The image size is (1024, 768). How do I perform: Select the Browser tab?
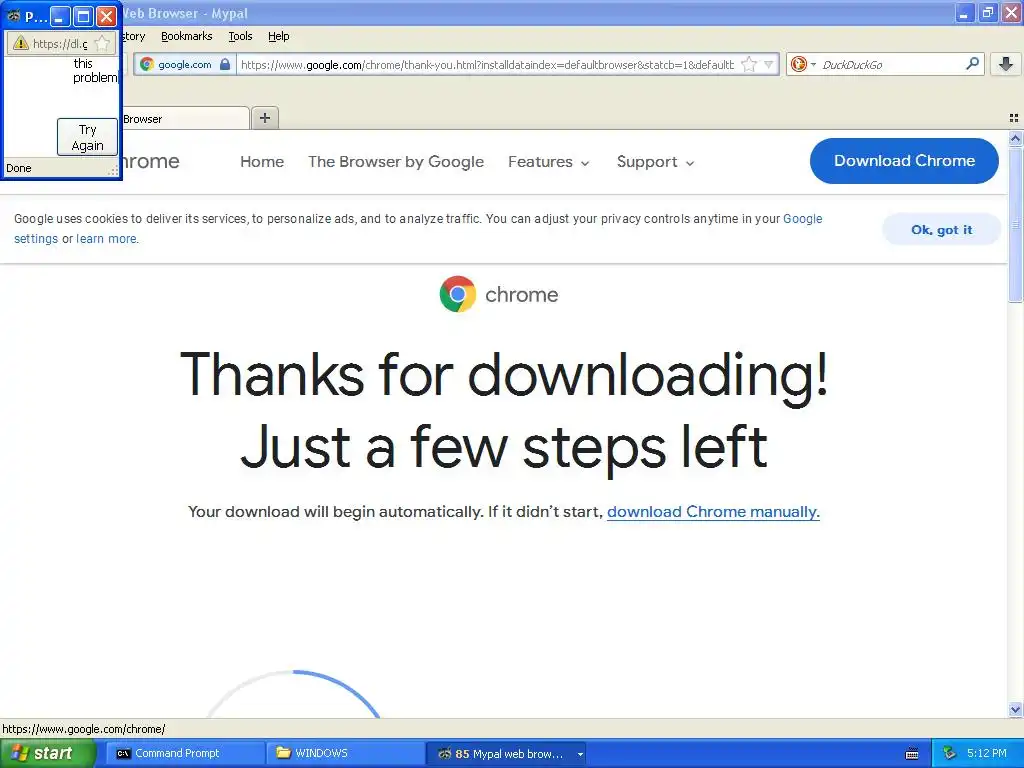(185, 119)
